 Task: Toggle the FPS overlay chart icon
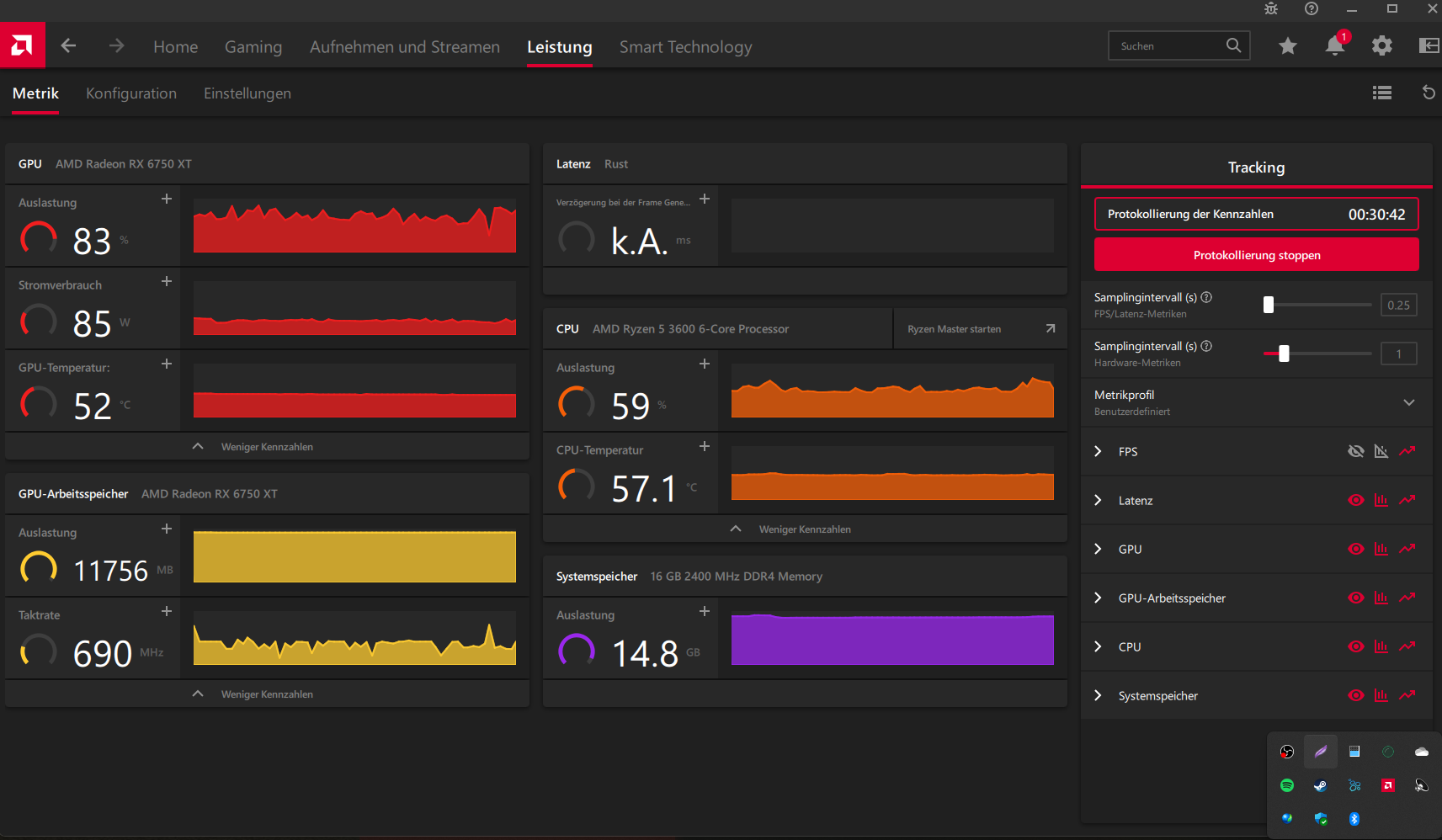click(x=1381, y=451)
